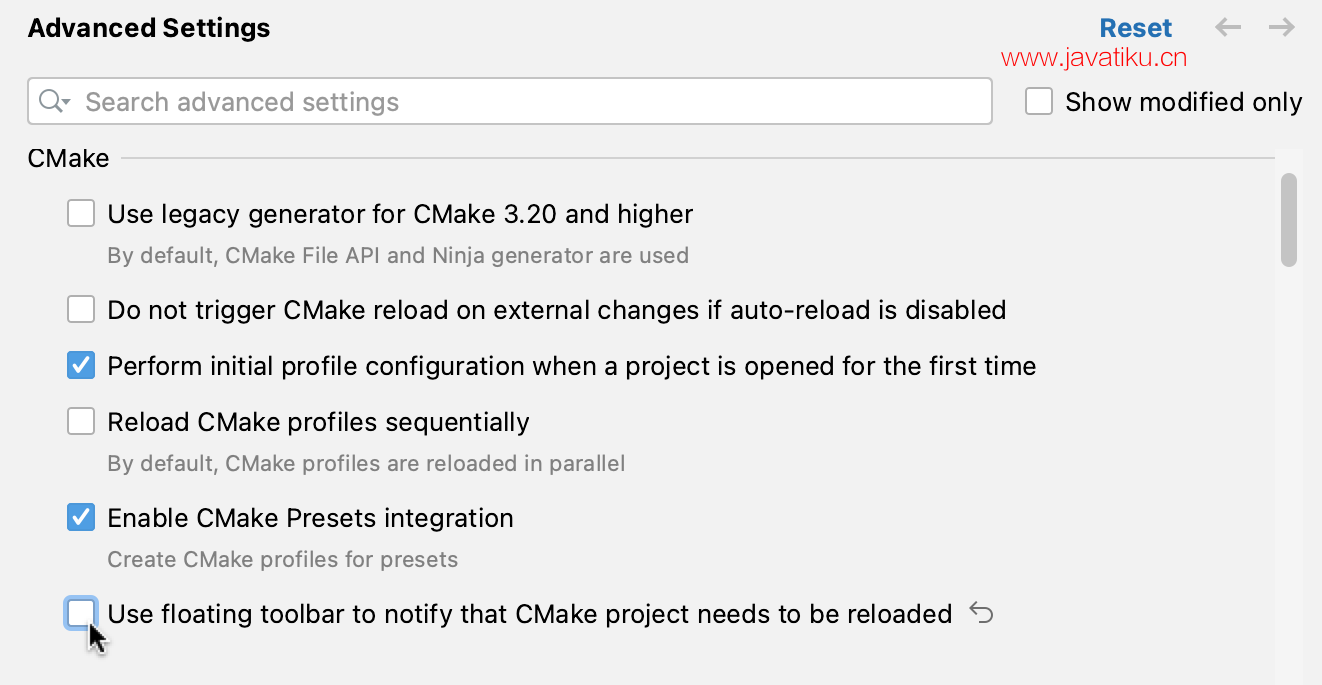Go back using the left arrow
Screen dimensions: 1322x685
point(1228,28)
